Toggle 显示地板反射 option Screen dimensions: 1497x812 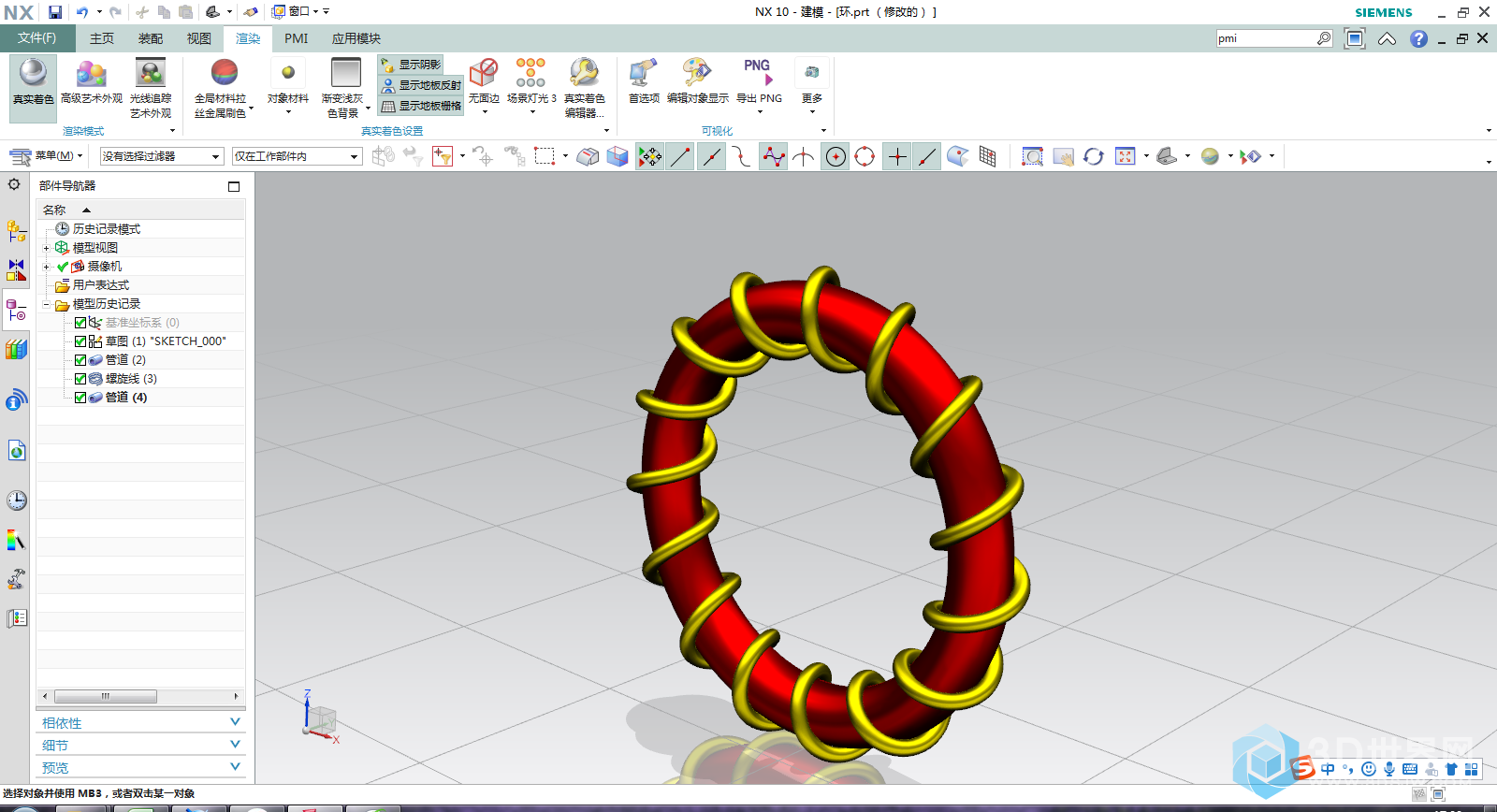coord(421,85)
